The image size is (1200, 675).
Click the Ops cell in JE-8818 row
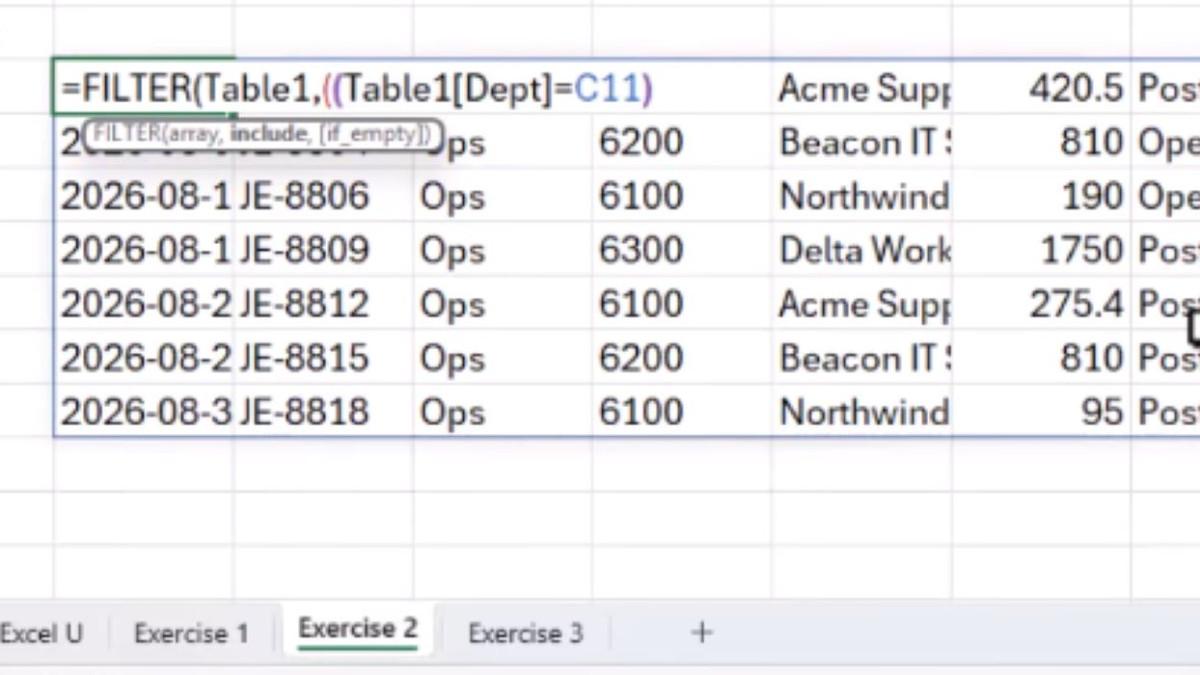click(502, 412)
